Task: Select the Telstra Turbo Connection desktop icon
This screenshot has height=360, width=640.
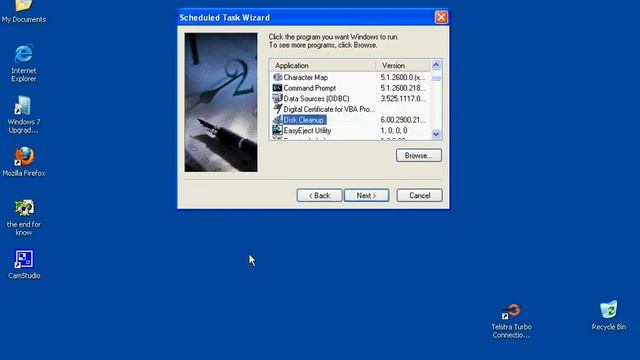Action: click(x=511, y=321)
